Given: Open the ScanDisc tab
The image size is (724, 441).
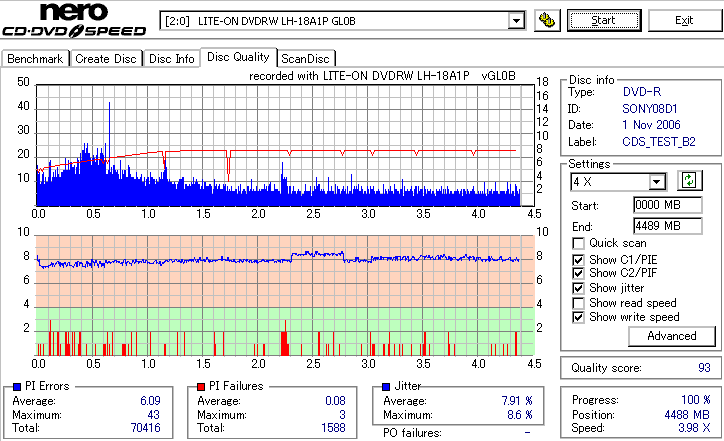Looking at the screenshot, I should click(305, 59).
